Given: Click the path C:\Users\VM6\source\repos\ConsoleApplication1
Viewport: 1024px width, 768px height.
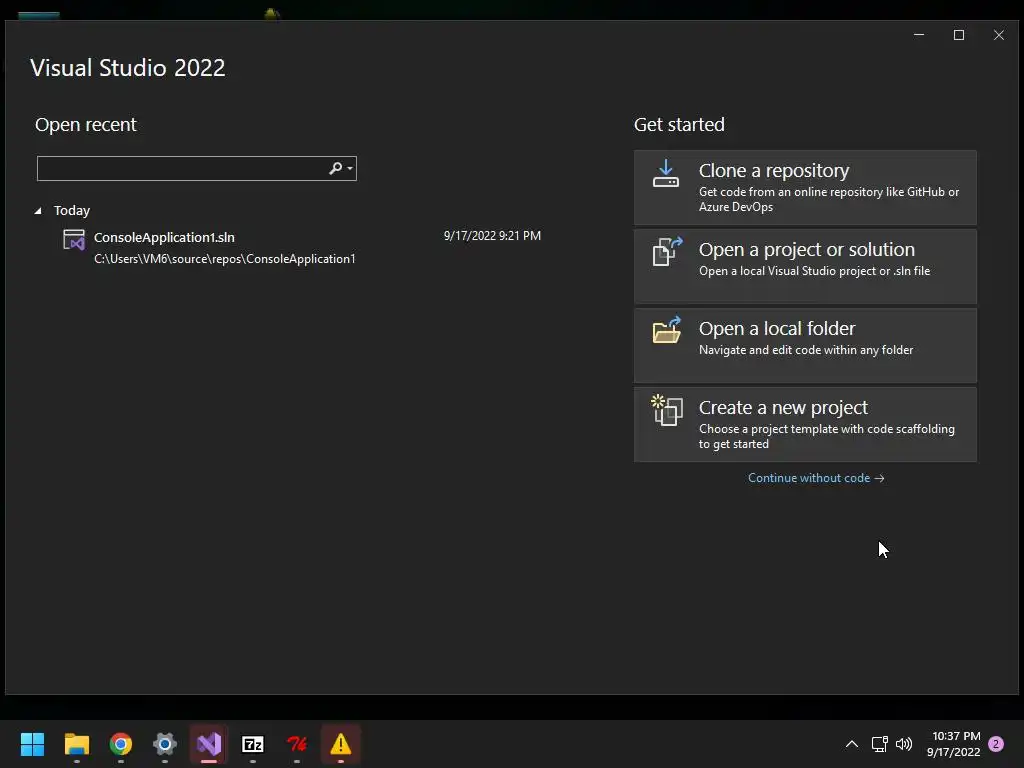Looking at the screenshot, I should [x=225, y=259].
